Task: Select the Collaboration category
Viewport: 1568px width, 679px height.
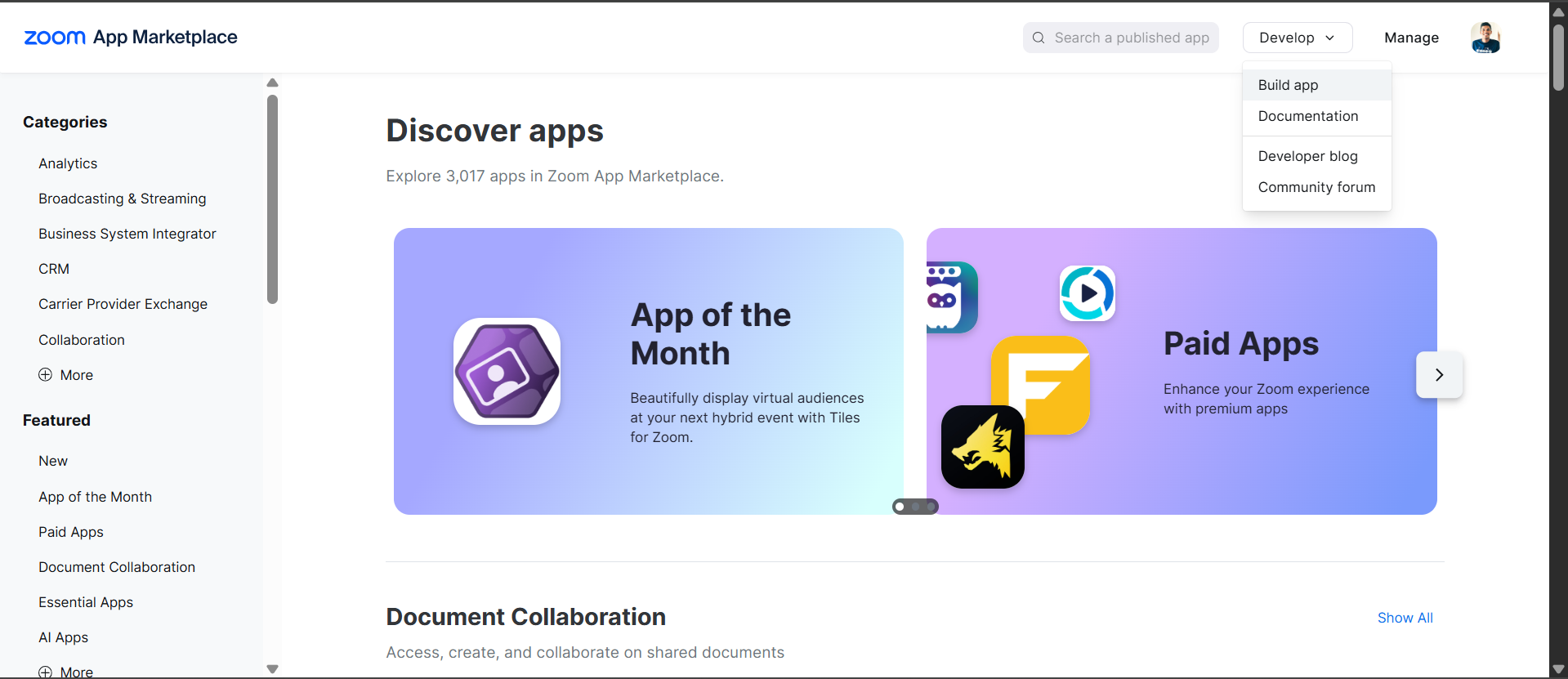Action: coord(82,340)
